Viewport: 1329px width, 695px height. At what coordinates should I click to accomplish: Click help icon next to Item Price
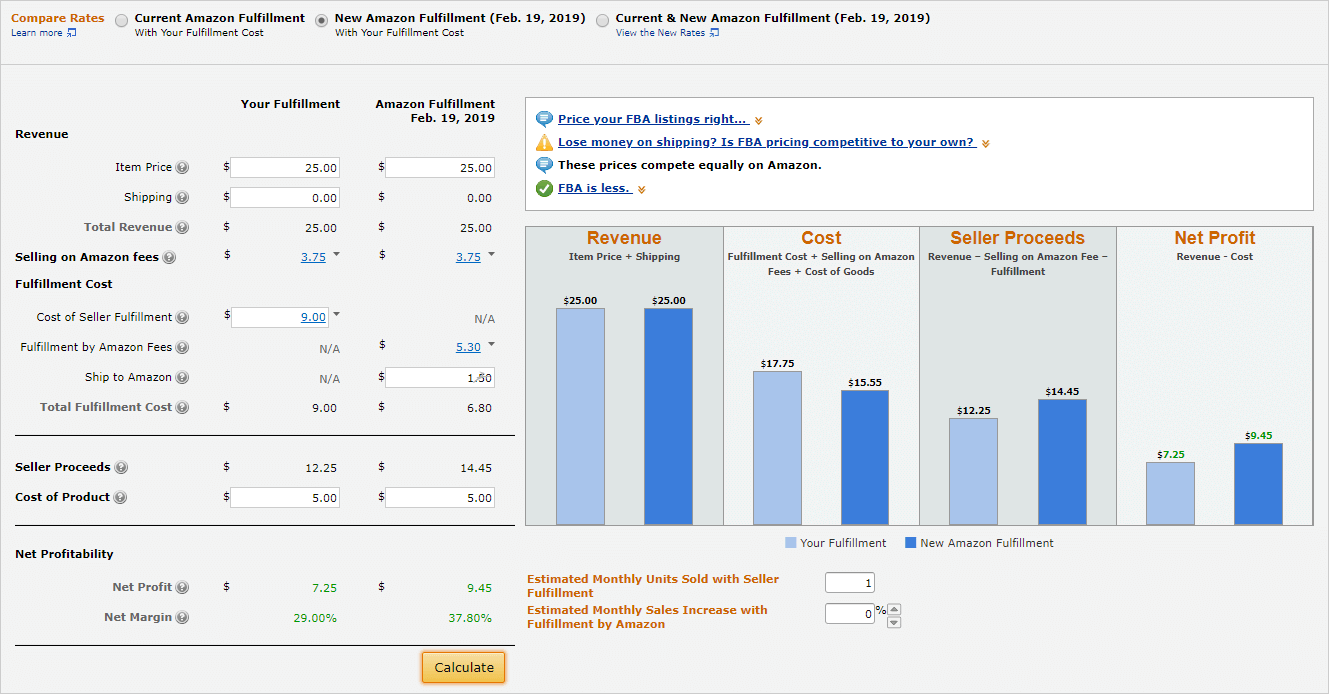(182, 168)
